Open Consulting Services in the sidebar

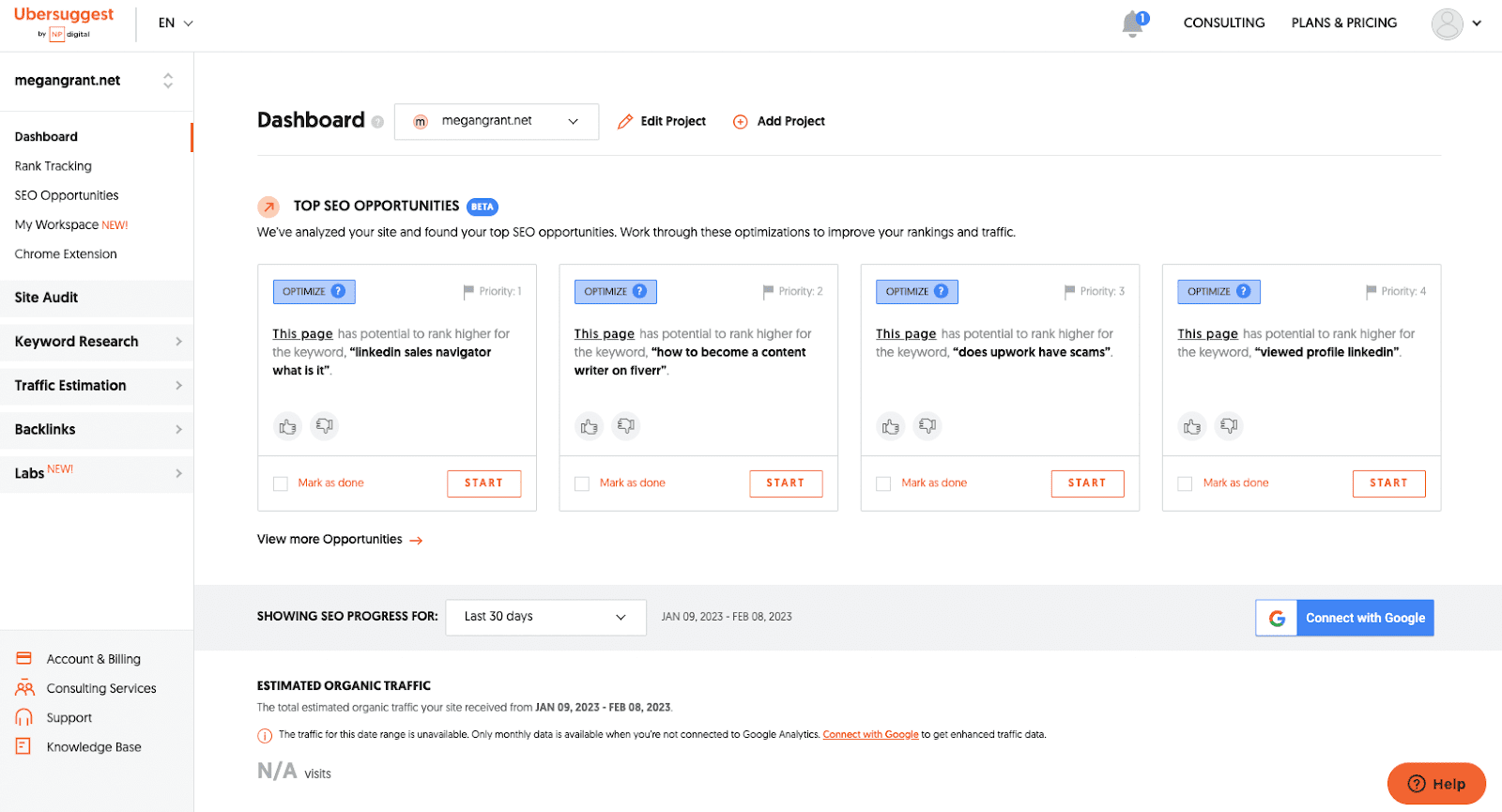coord(100,687)
